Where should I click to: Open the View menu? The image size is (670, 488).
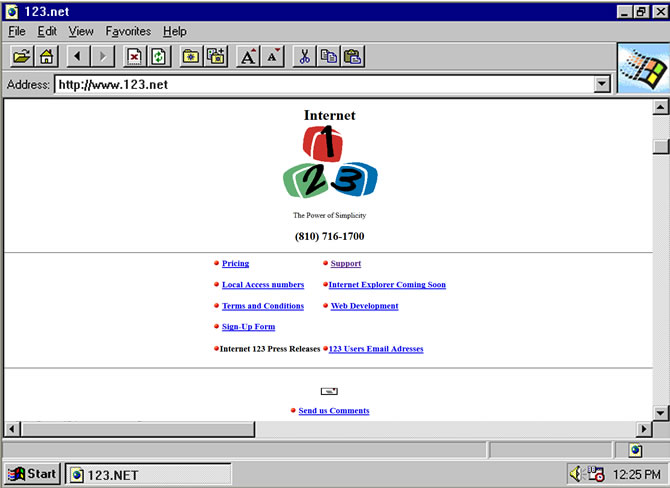81,32
